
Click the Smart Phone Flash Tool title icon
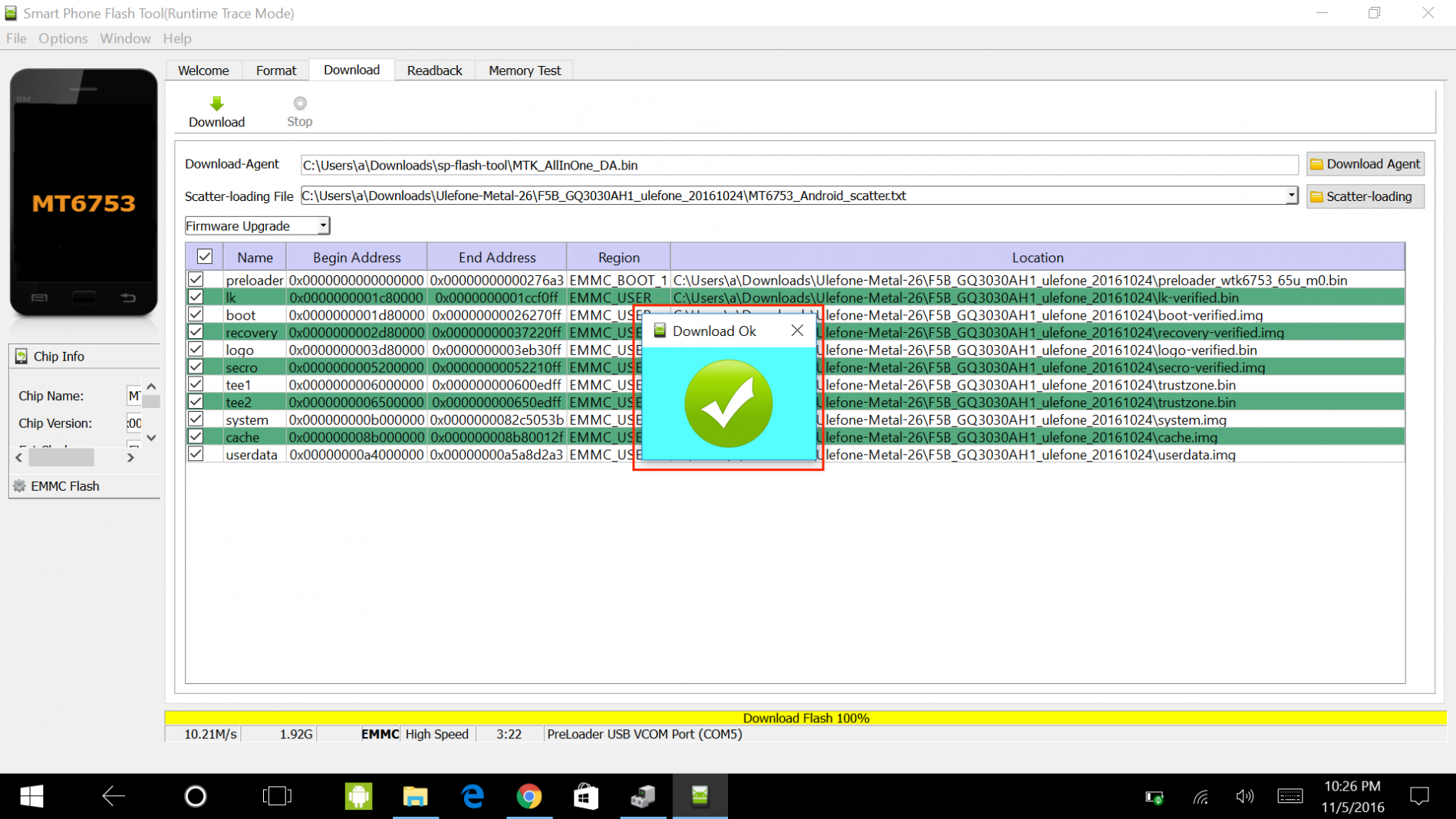click(11, 13)
